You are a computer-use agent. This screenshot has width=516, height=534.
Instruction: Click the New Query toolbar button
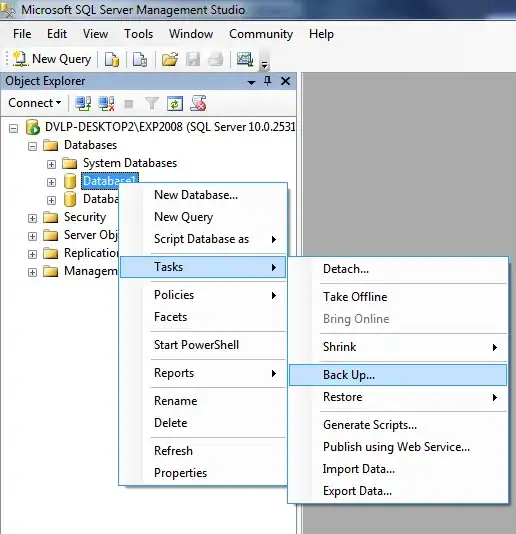click(x=52, y=59)
